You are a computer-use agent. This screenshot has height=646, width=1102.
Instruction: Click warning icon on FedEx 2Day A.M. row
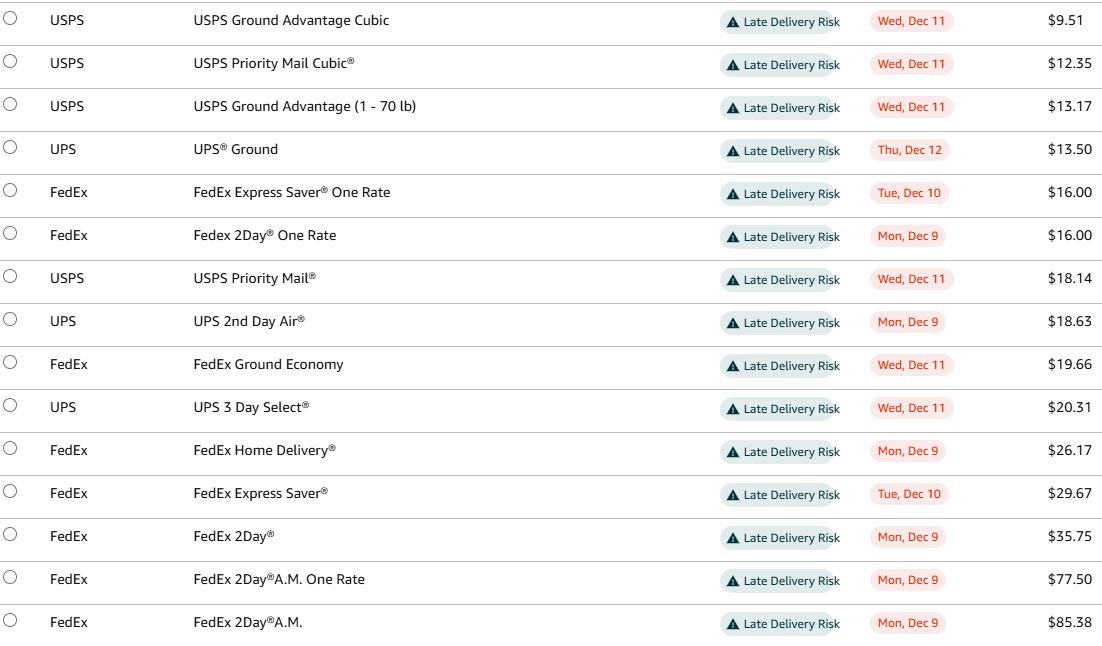[x=733, y=624]
